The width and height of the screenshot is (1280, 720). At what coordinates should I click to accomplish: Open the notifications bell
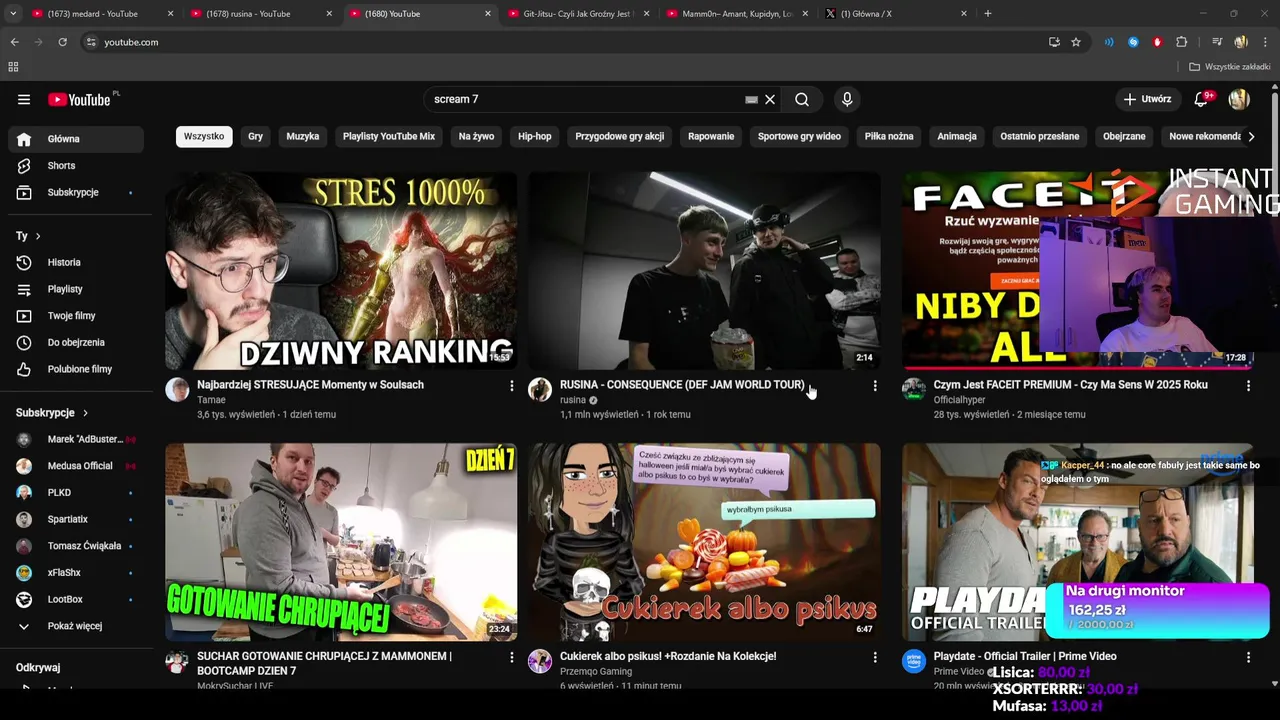[x=1202, y=99]
